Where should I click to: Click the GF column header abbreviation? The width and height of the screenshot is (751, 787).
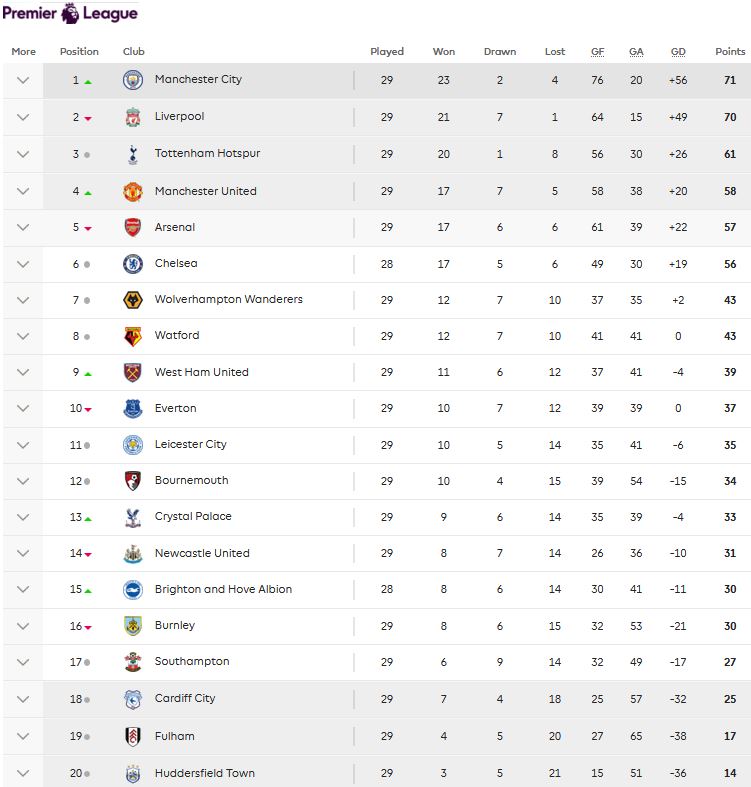coord(597,52)
